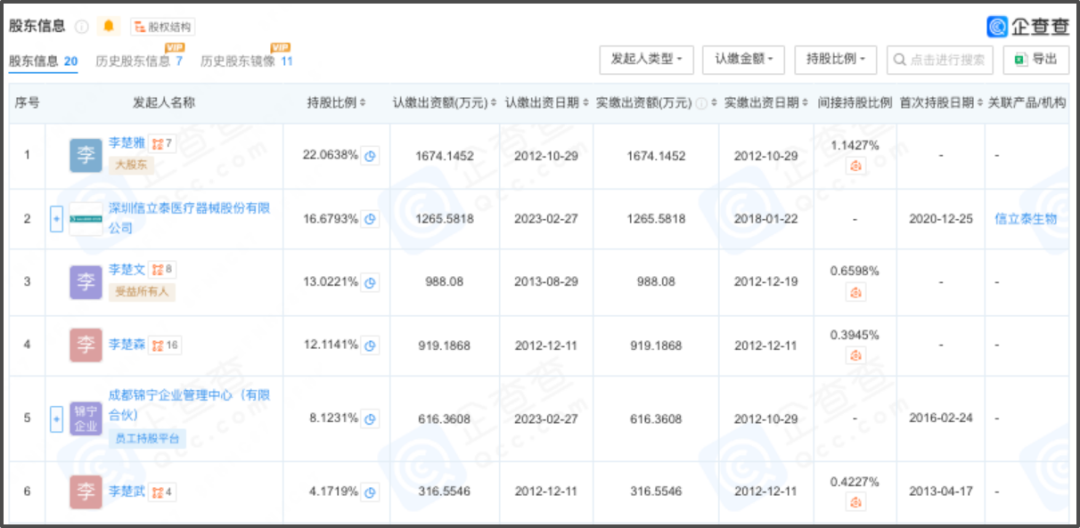Click info icon in 实缴出资额 column header
This screenshot has width=1080, height=528.
701,103
